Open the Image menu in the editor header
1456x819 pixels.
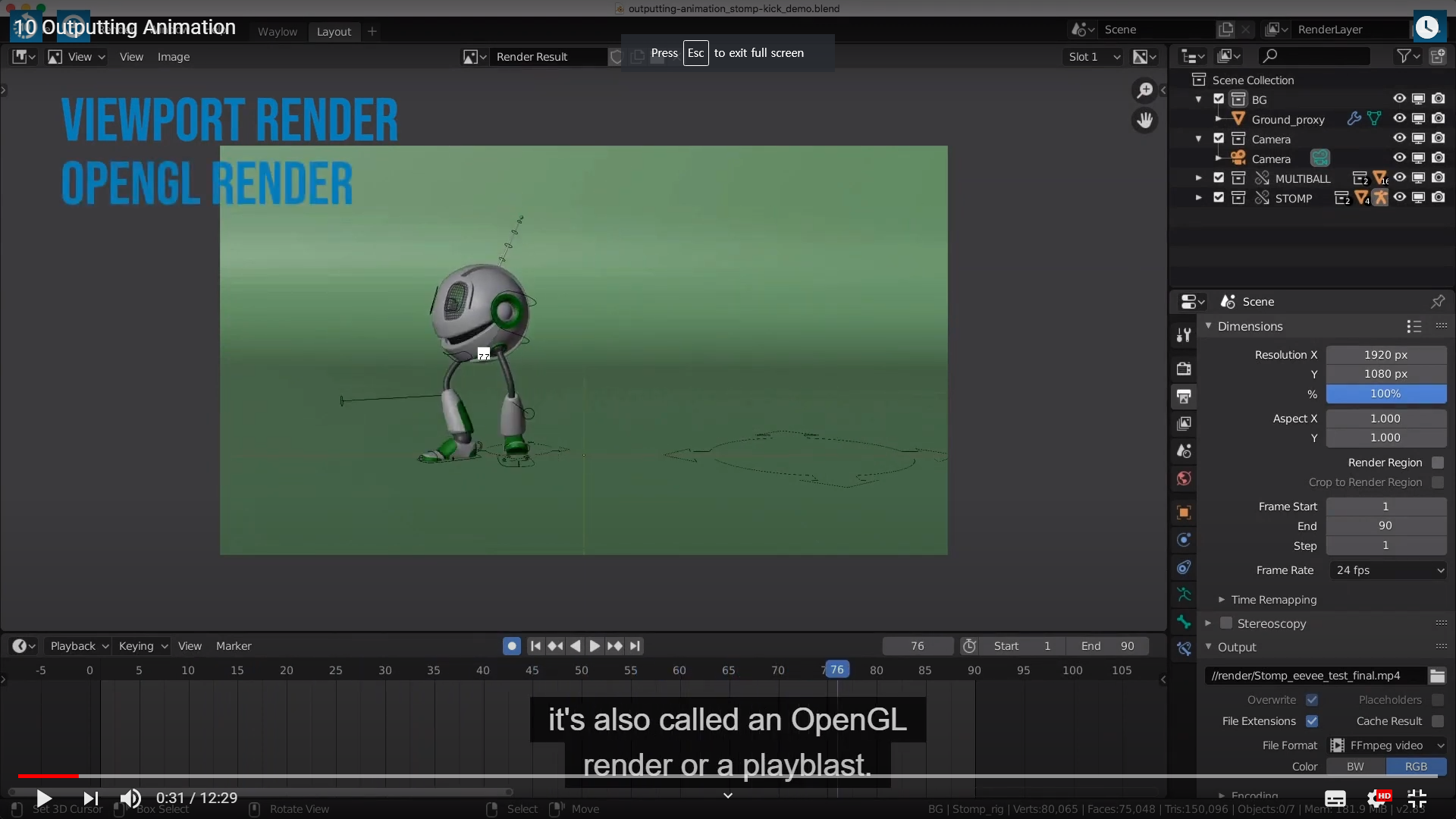(173, 57)
